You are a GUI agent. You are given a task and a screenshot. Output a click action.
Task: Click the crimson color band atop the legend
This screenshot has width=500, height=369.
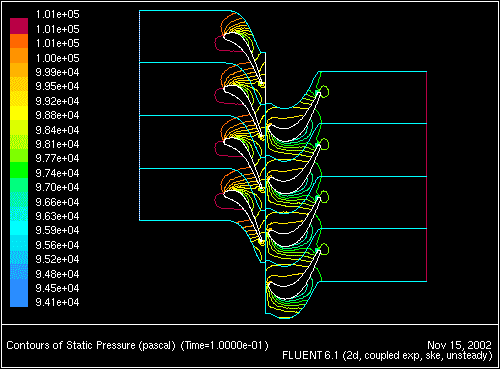tap(19, 26)
